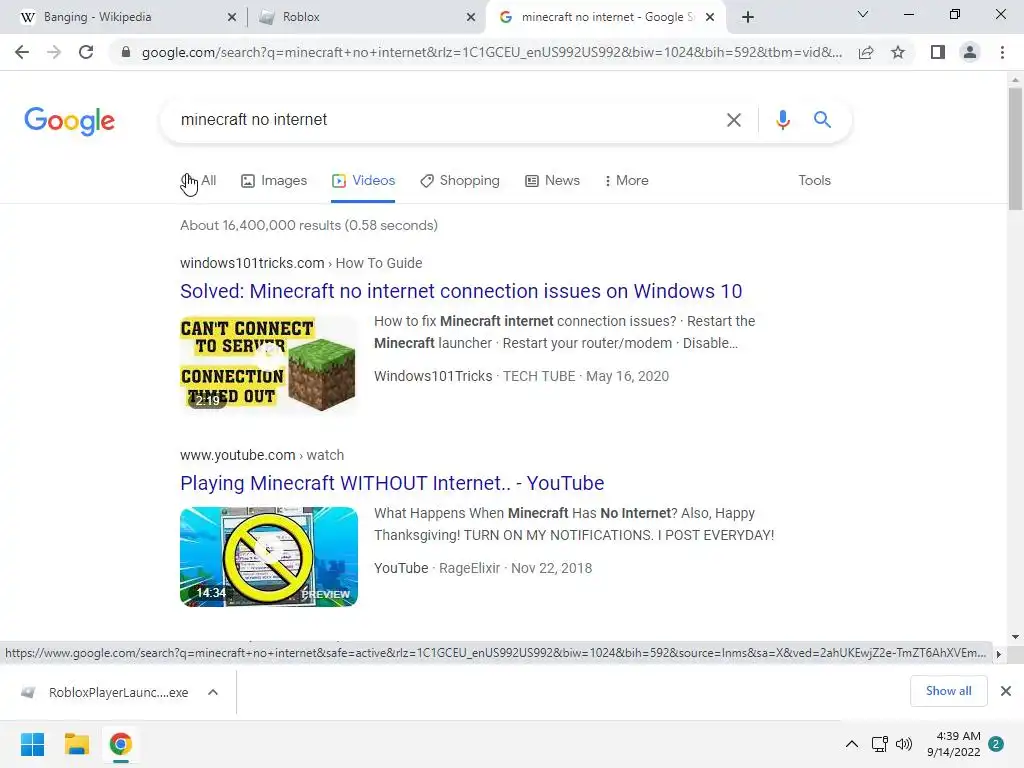Image resolution: width=1024 pixels, height=768 pixels.
Task: Open the tab search chevron
Action: point(863,14)
